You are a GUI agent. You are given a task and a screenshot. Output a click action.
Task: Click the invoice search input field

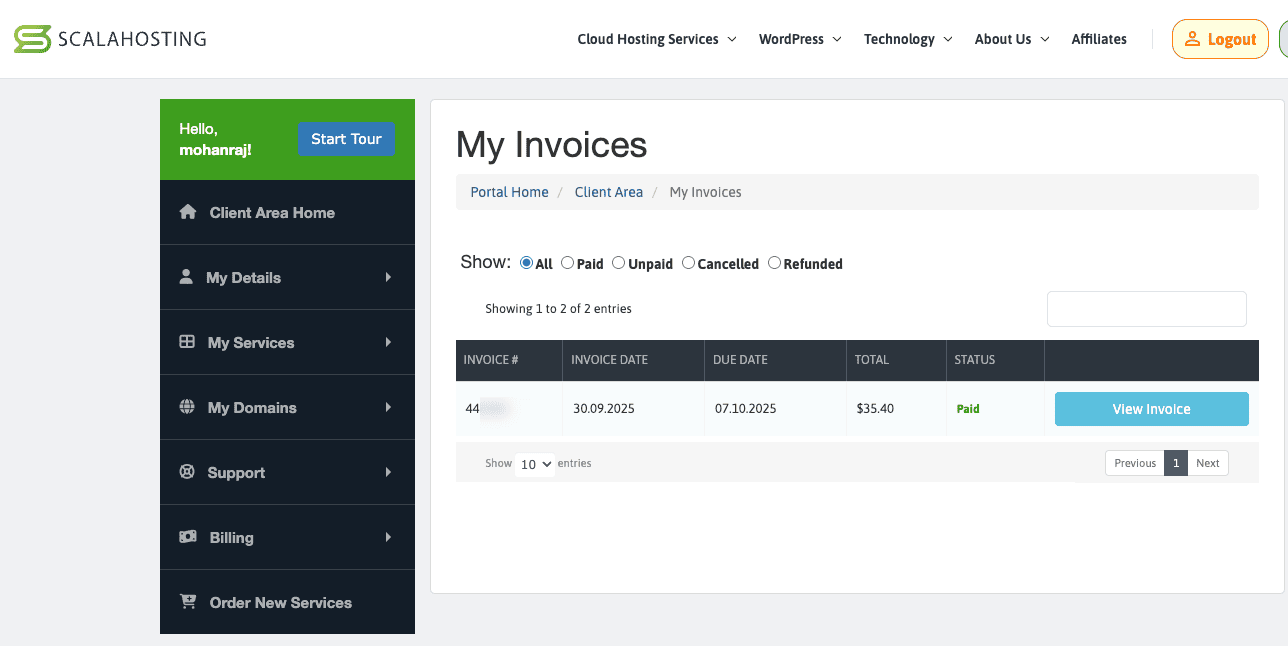pyautogui.click(x=1147, y=309)
